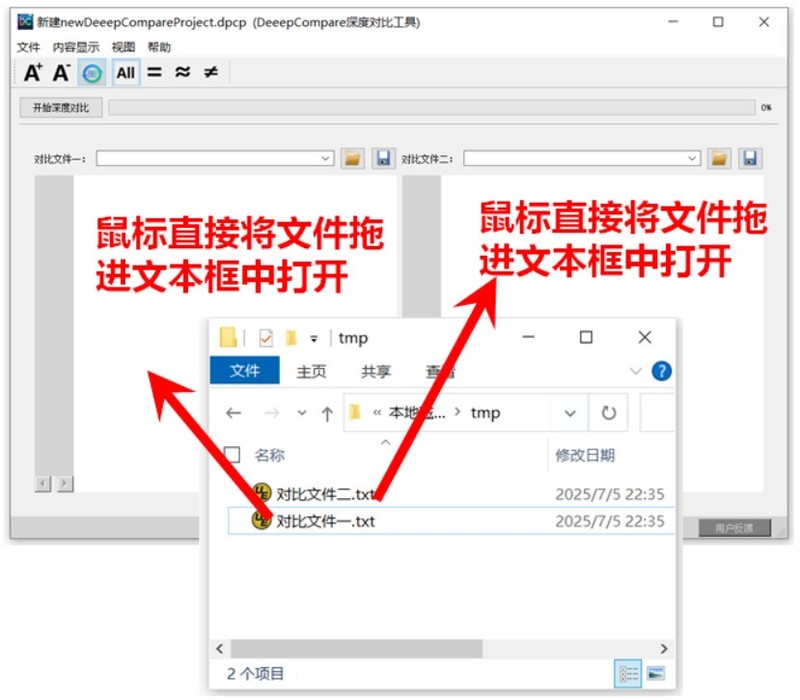Expand the 对比文件二 path dropdown
The width and height of the screenshot is (800, 700).
click(692, 158)
